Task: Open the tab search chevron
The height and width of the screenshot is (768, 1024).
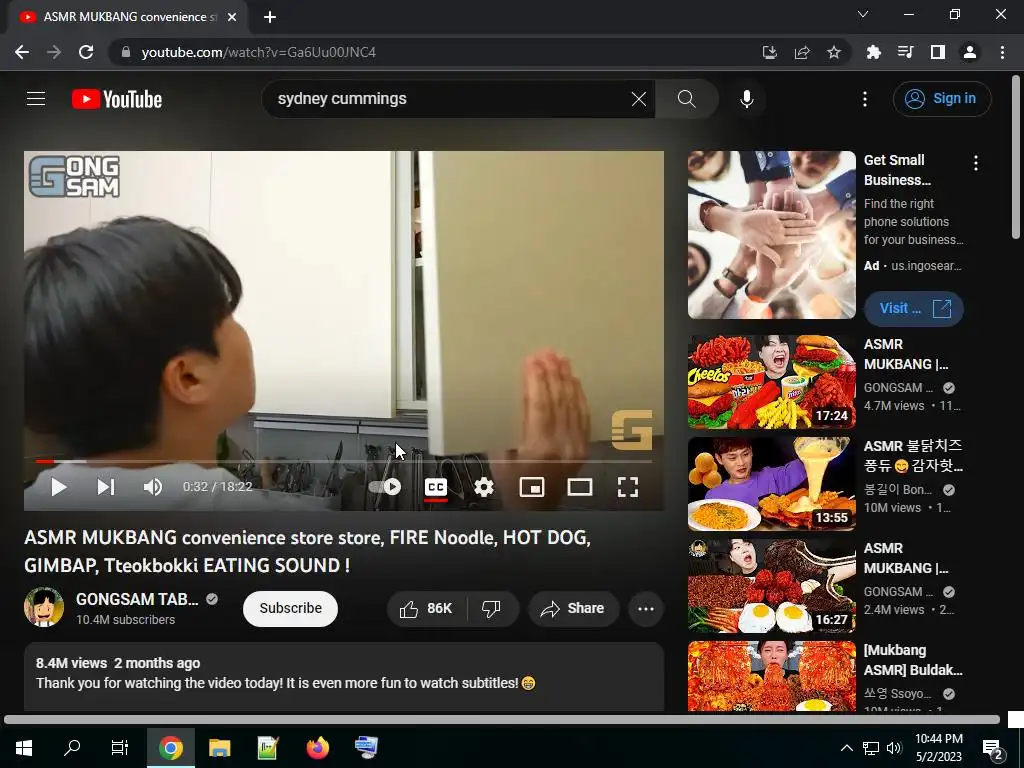Action: 863,14
